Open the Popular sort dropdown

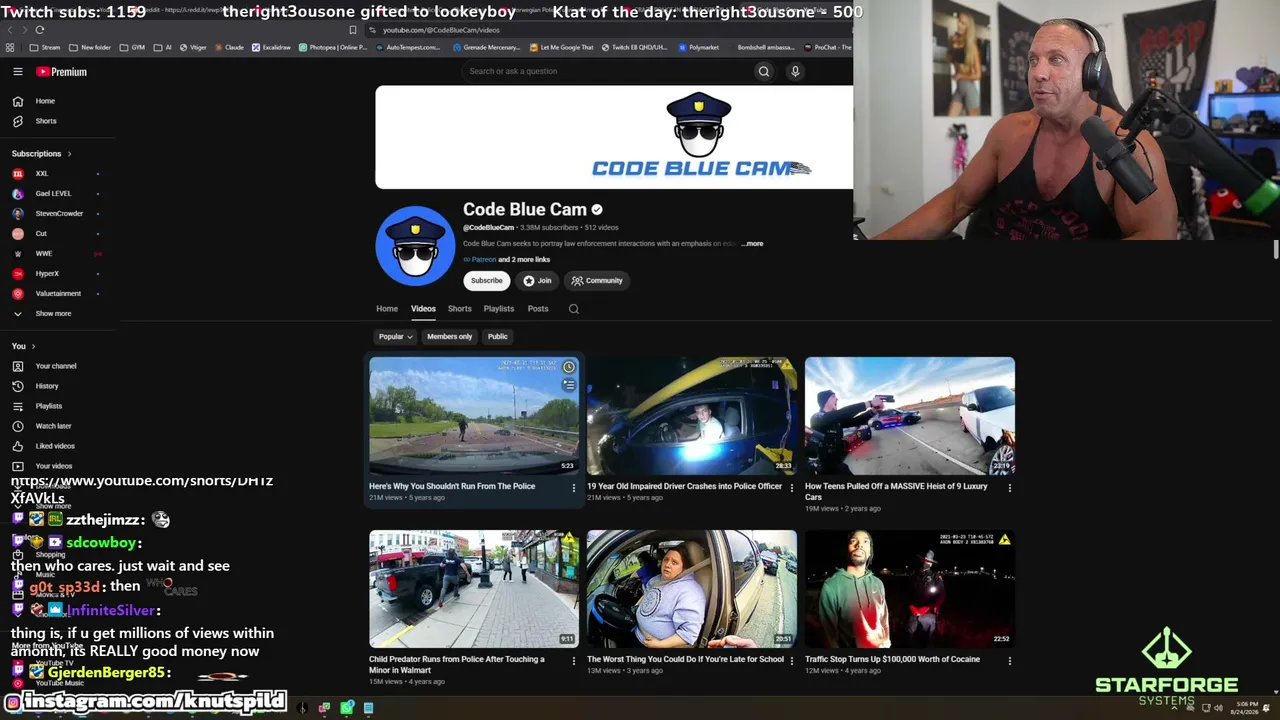(395, 337)
